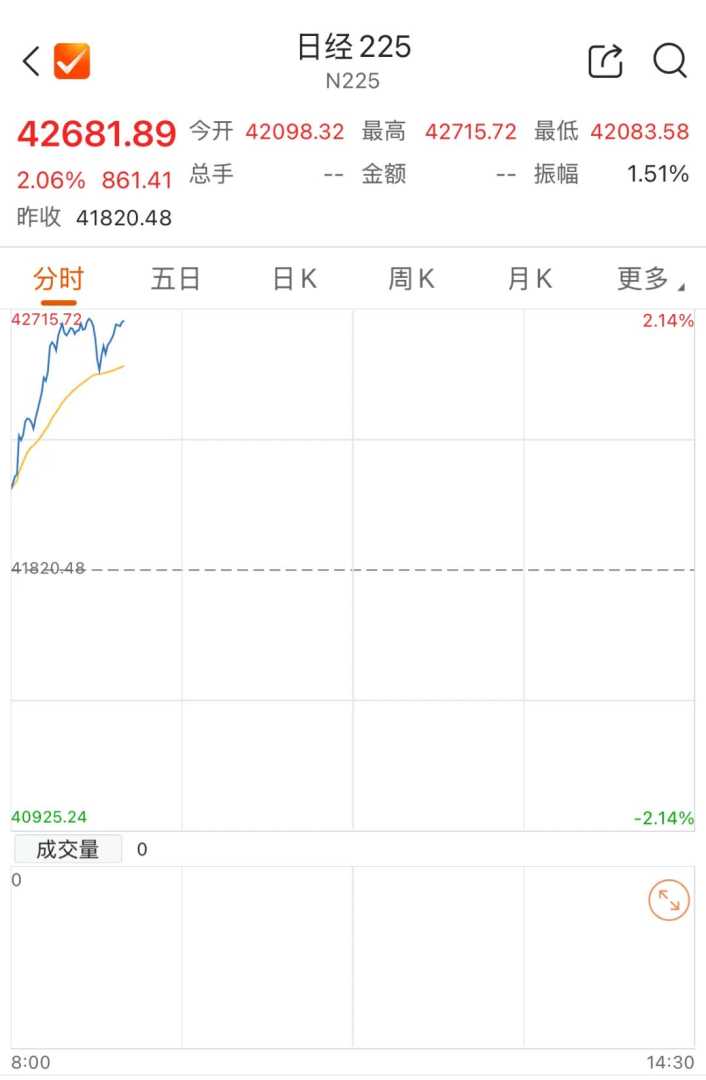
Task: Tap the current price 42681.89
Action: [97, 133]
